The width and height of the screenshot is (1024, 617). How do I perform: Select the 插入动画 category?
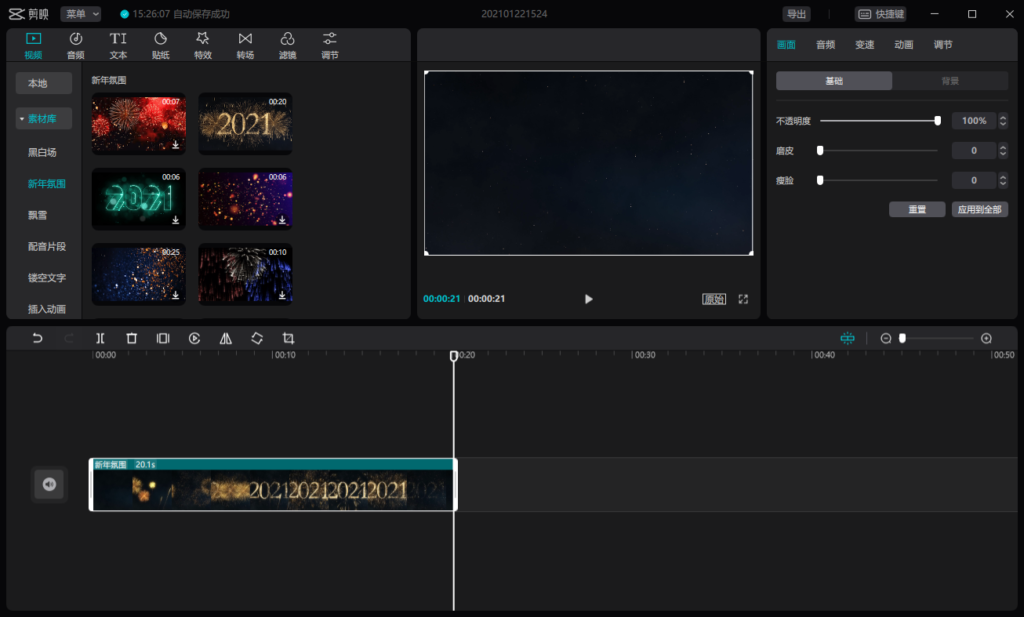point(46,309)
